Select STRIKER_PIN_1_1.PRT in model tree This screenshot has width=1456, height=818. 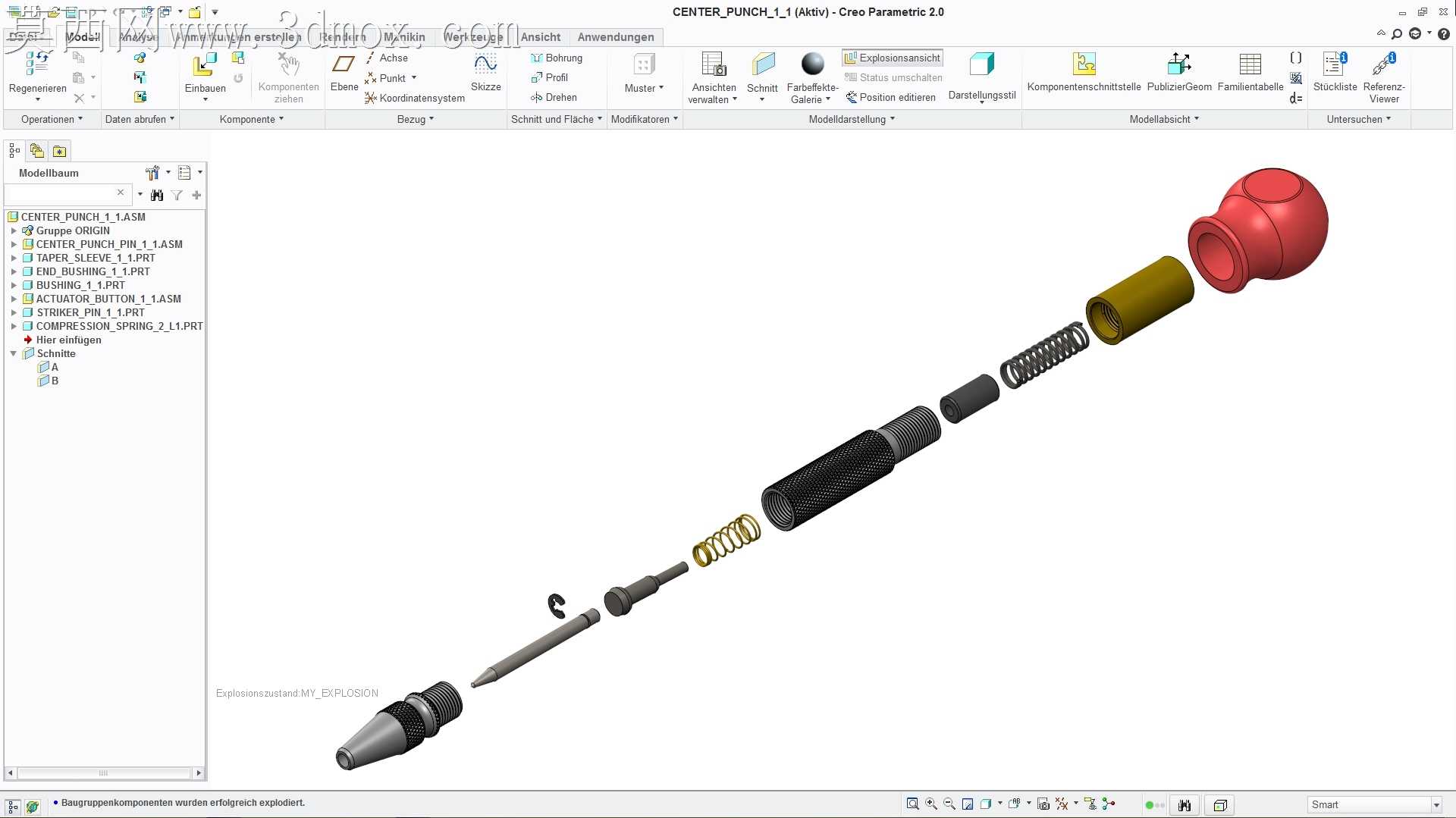click(90, 312)
